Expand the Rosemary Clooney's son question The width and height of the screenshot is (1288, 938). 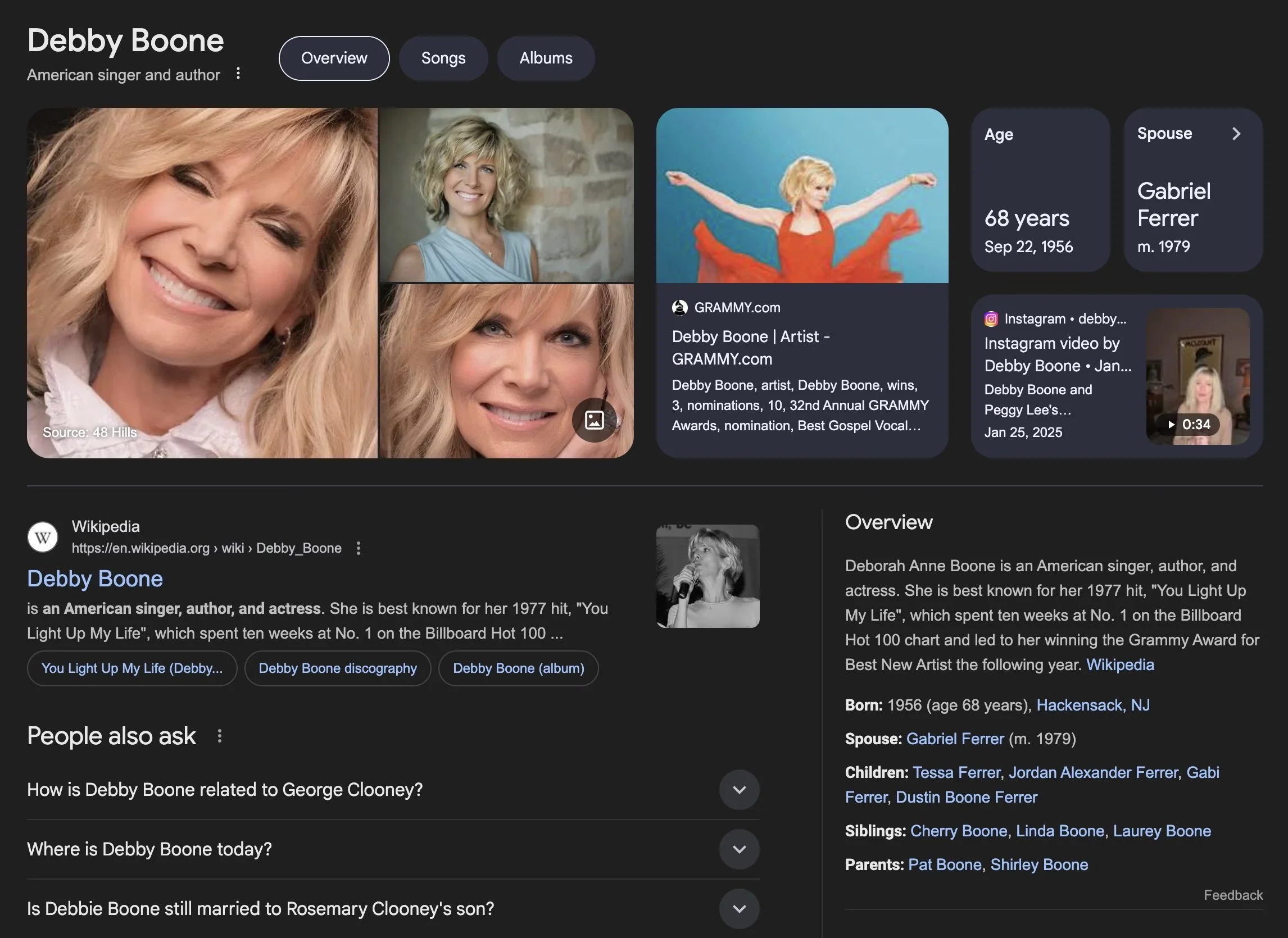click(x=738, y=909)
